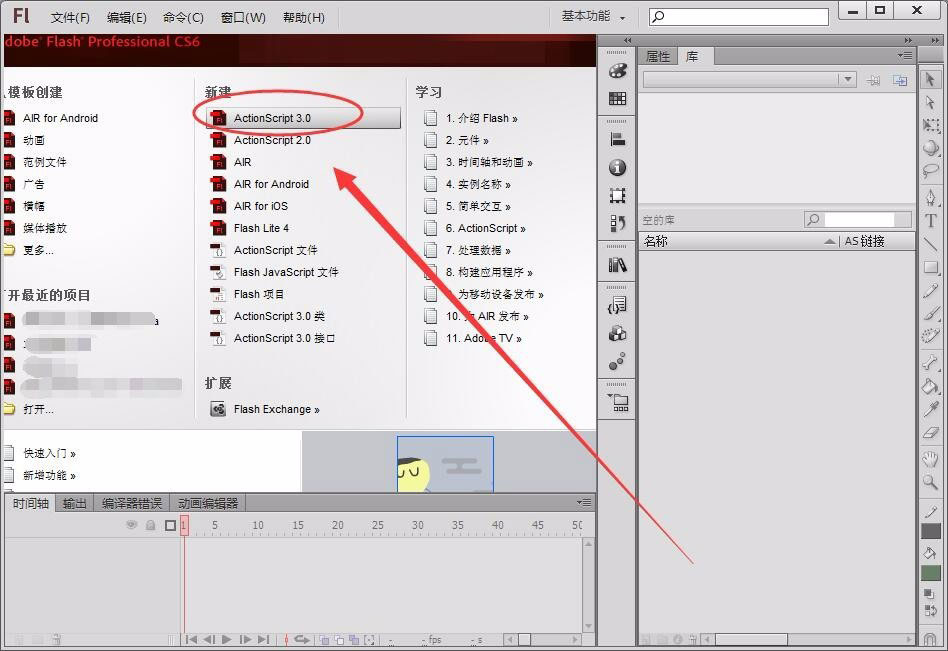Open the Color panel palette icon

[617, 71]
